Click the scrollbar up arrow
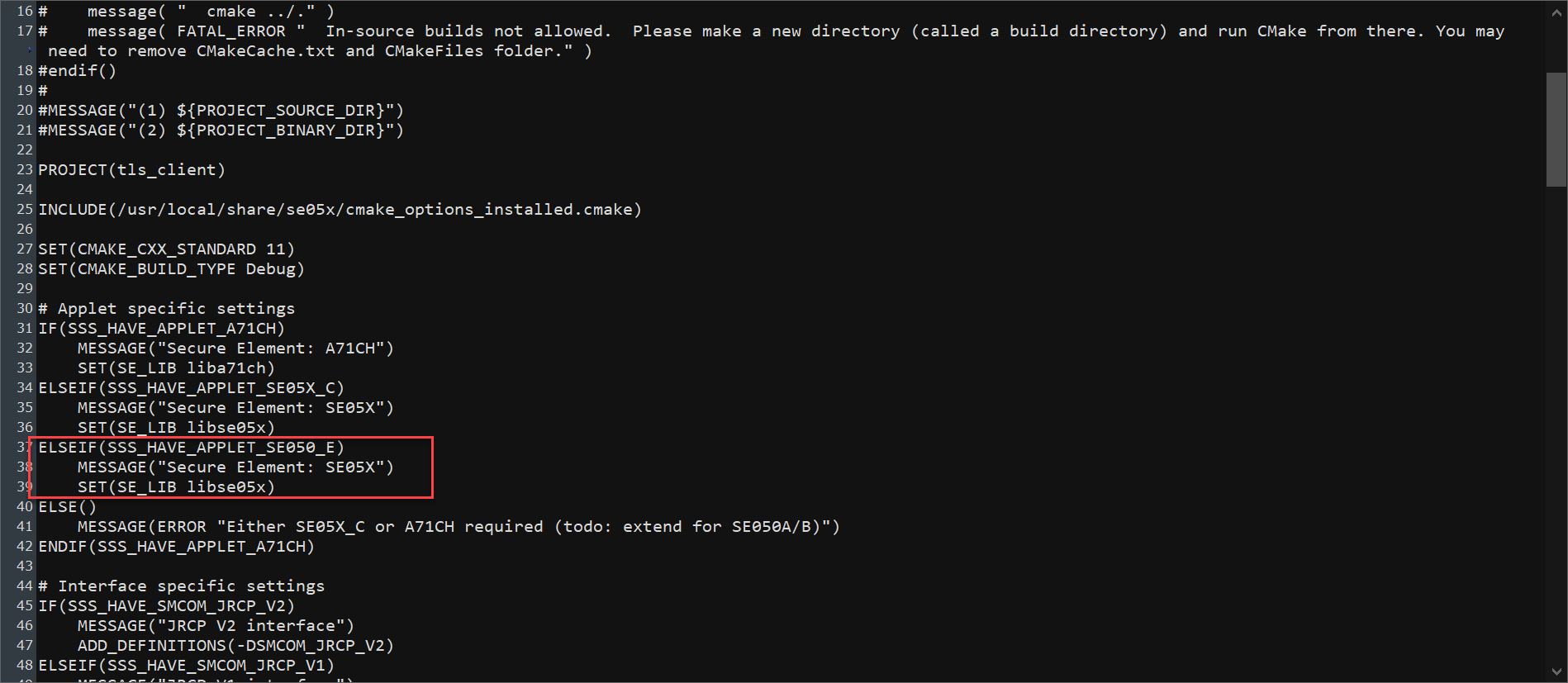 click(x=1556, y=12)
